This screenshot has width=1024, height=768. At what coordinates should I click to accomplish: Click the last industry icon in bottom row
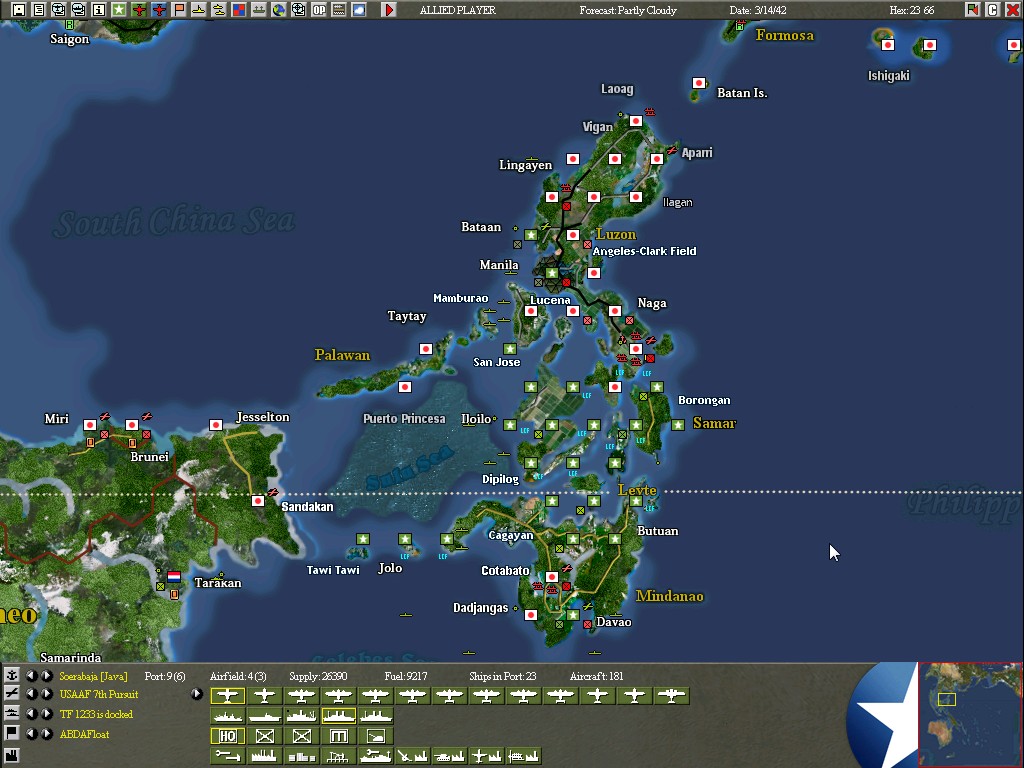point(524,756)
